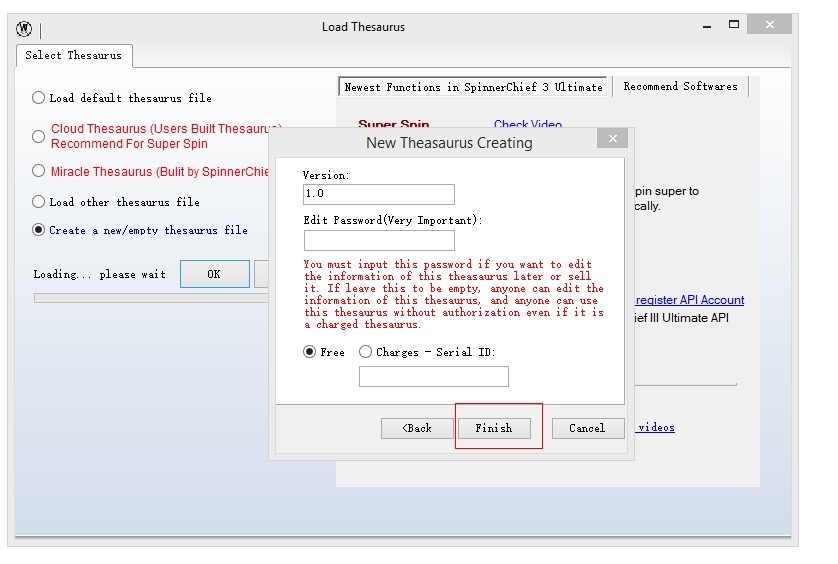Screen dimensions: 838x564
Task: Open the Check Video link
Action: 527,125
